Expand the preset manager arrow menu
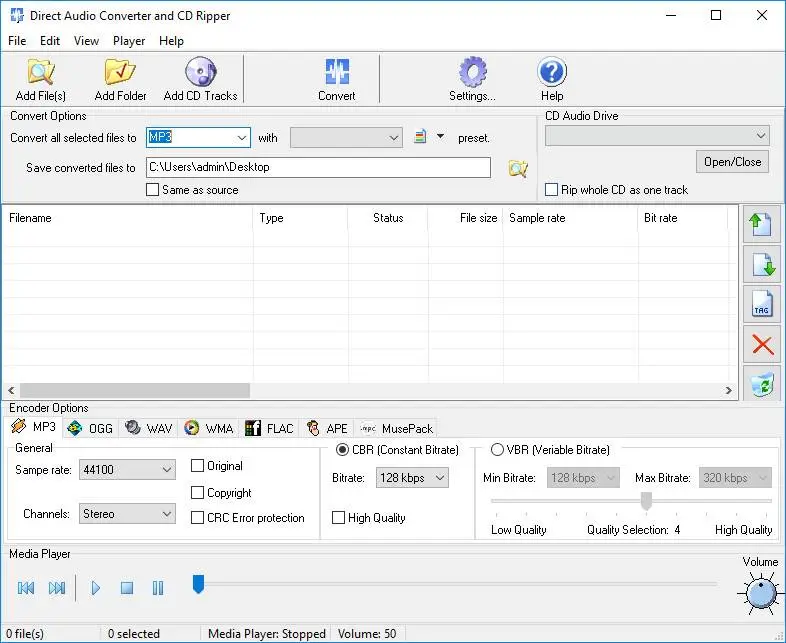 tap(440, 136)
